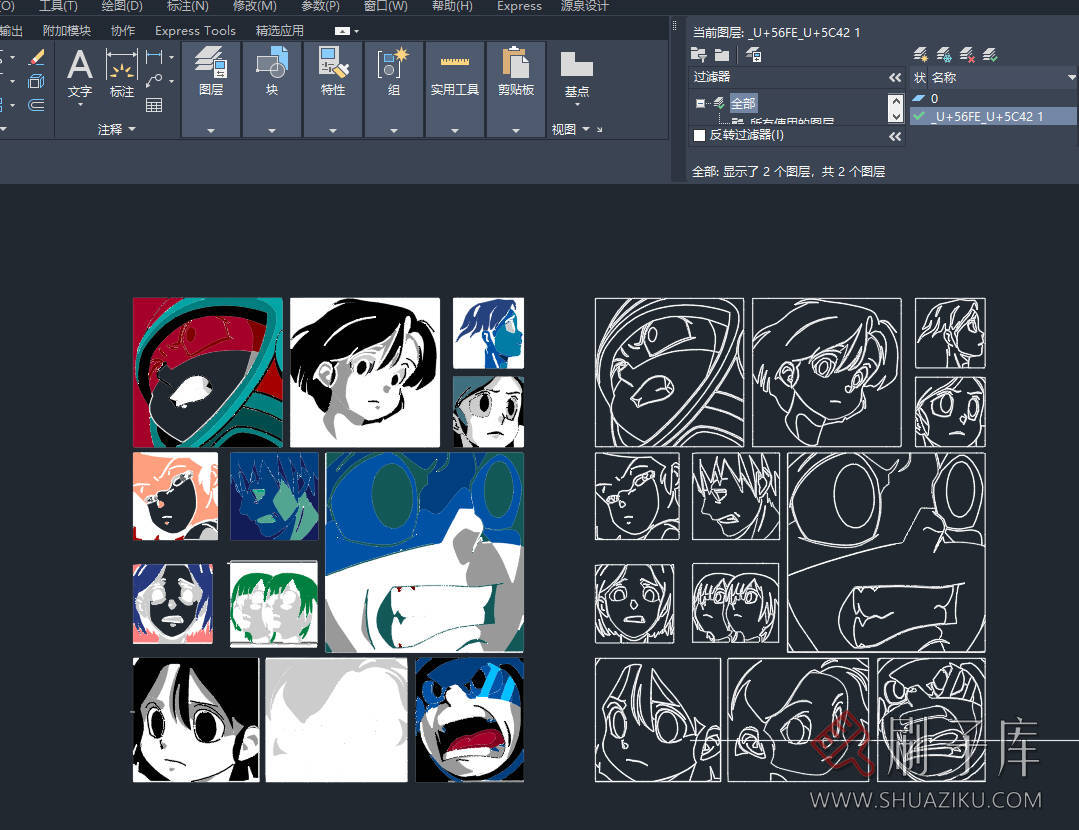Screen dimensions: 1079x830
Task: Open the 实用工具 measuring ruler icon
Action: (455, 63)
